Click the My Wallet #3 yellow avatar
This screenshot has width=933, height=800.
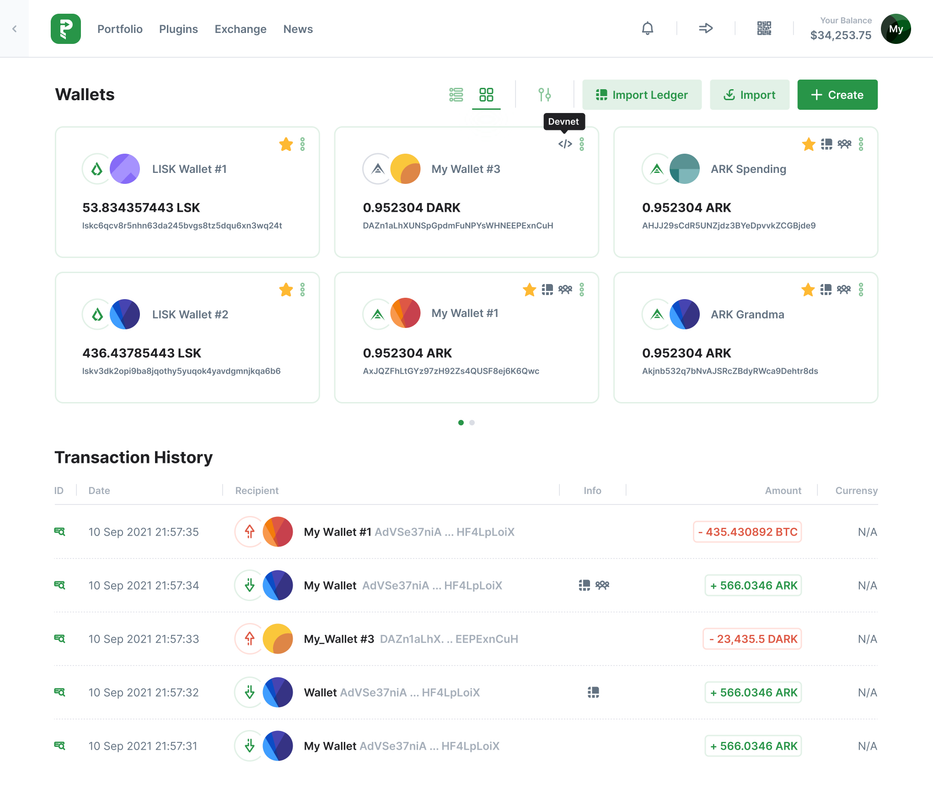(405, 168)
